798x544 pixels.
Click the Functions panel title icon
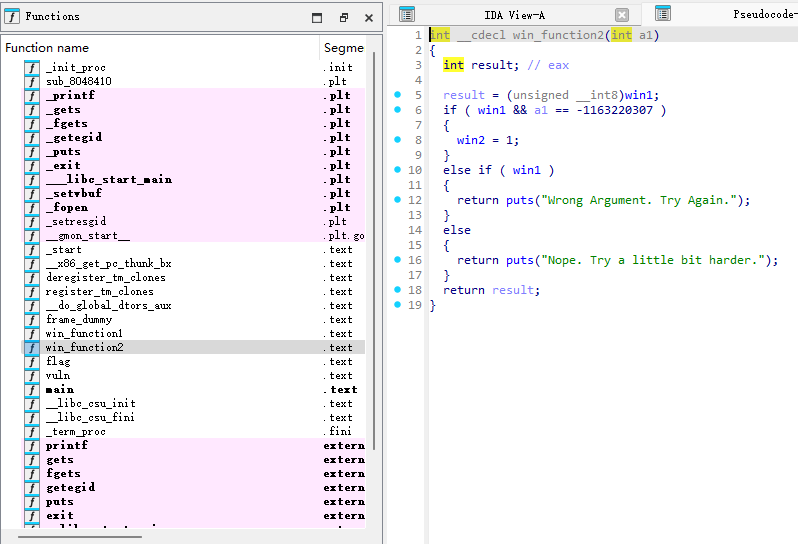pyautogui.click(x=12, y=16)
